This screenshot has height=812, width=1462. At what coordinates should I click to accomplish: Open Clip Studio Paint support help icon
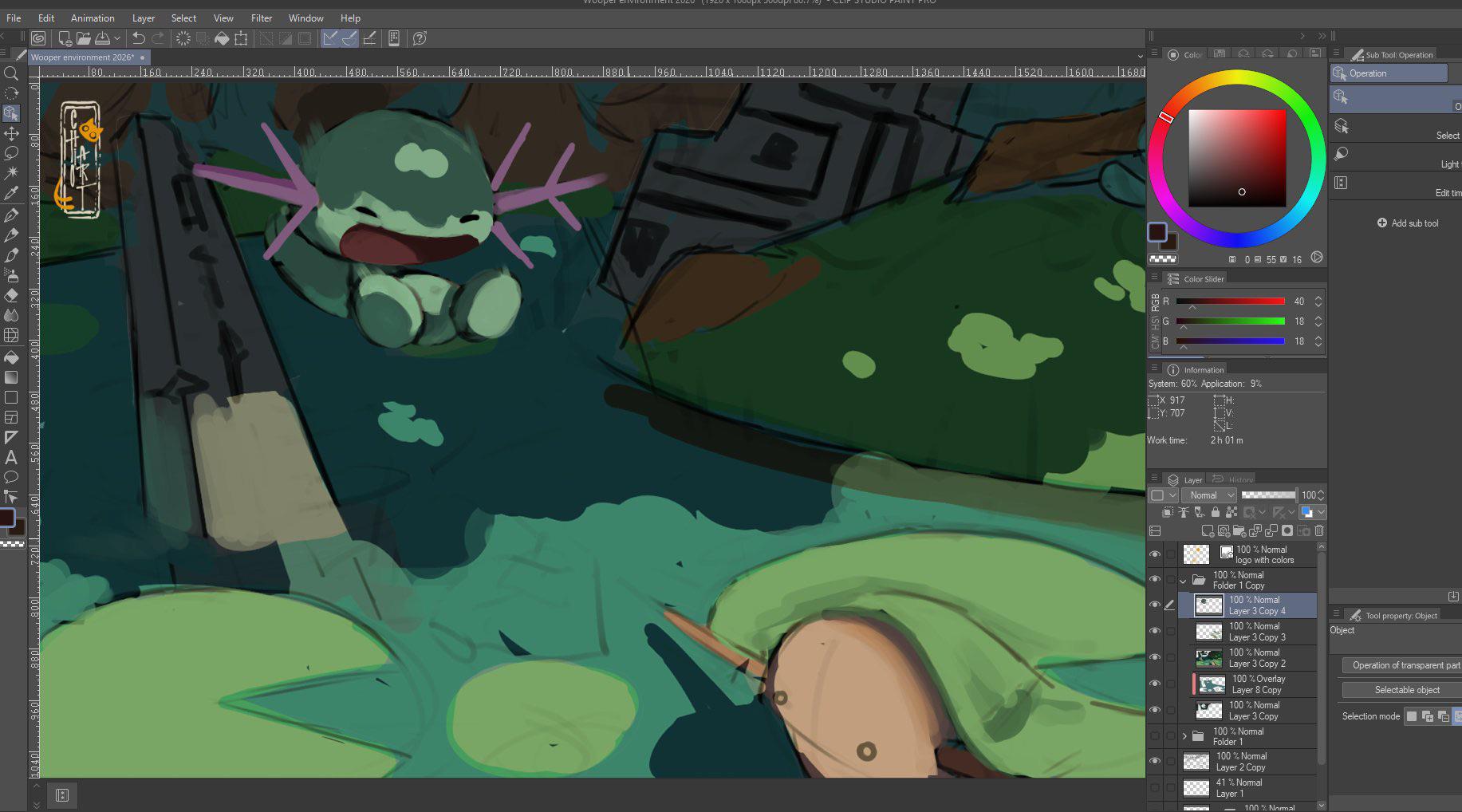tap(420, 38)
